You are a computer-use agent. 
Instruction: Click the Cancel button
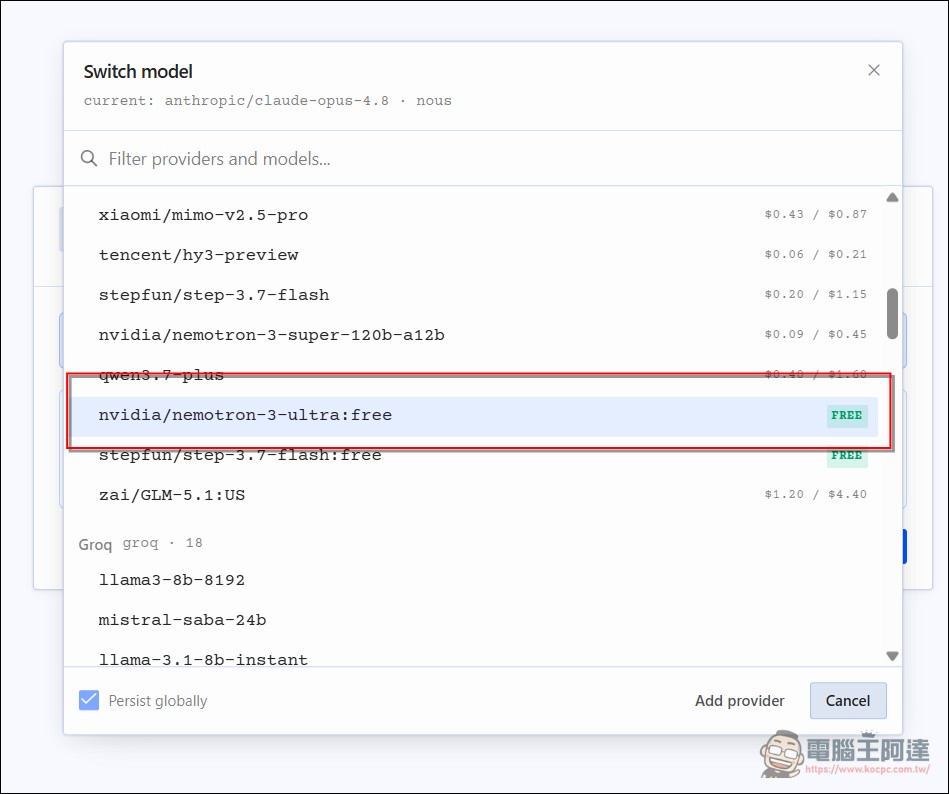click(x=848, y=701)
